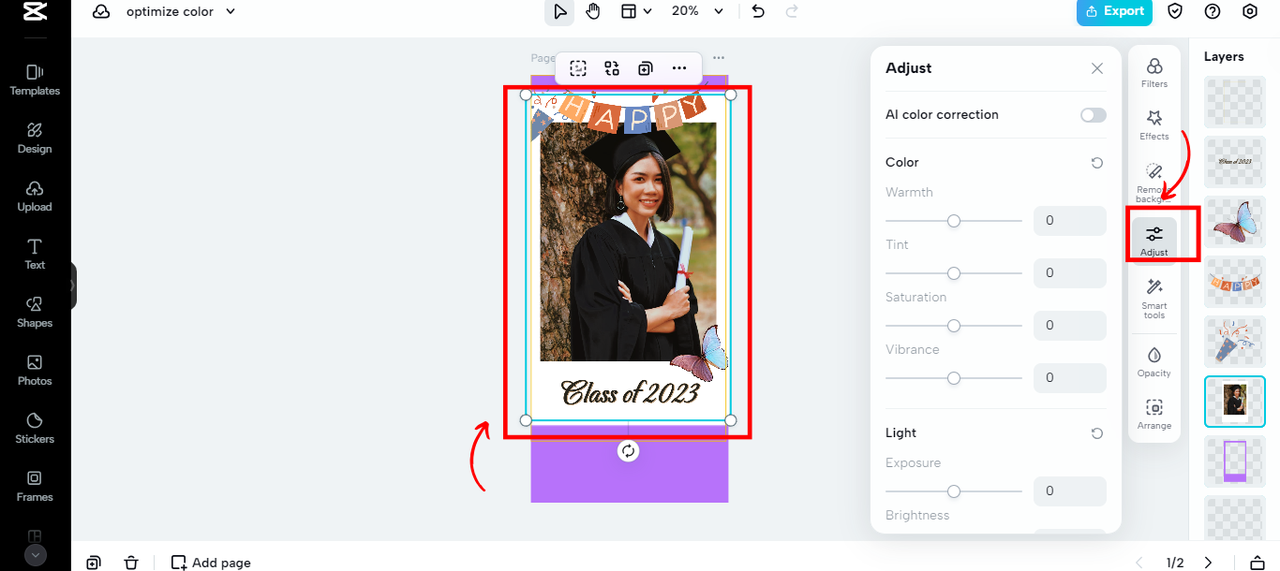Select the Remove background tool
This screenshot has height=571, width=1280.
(x=1154, y=184)
